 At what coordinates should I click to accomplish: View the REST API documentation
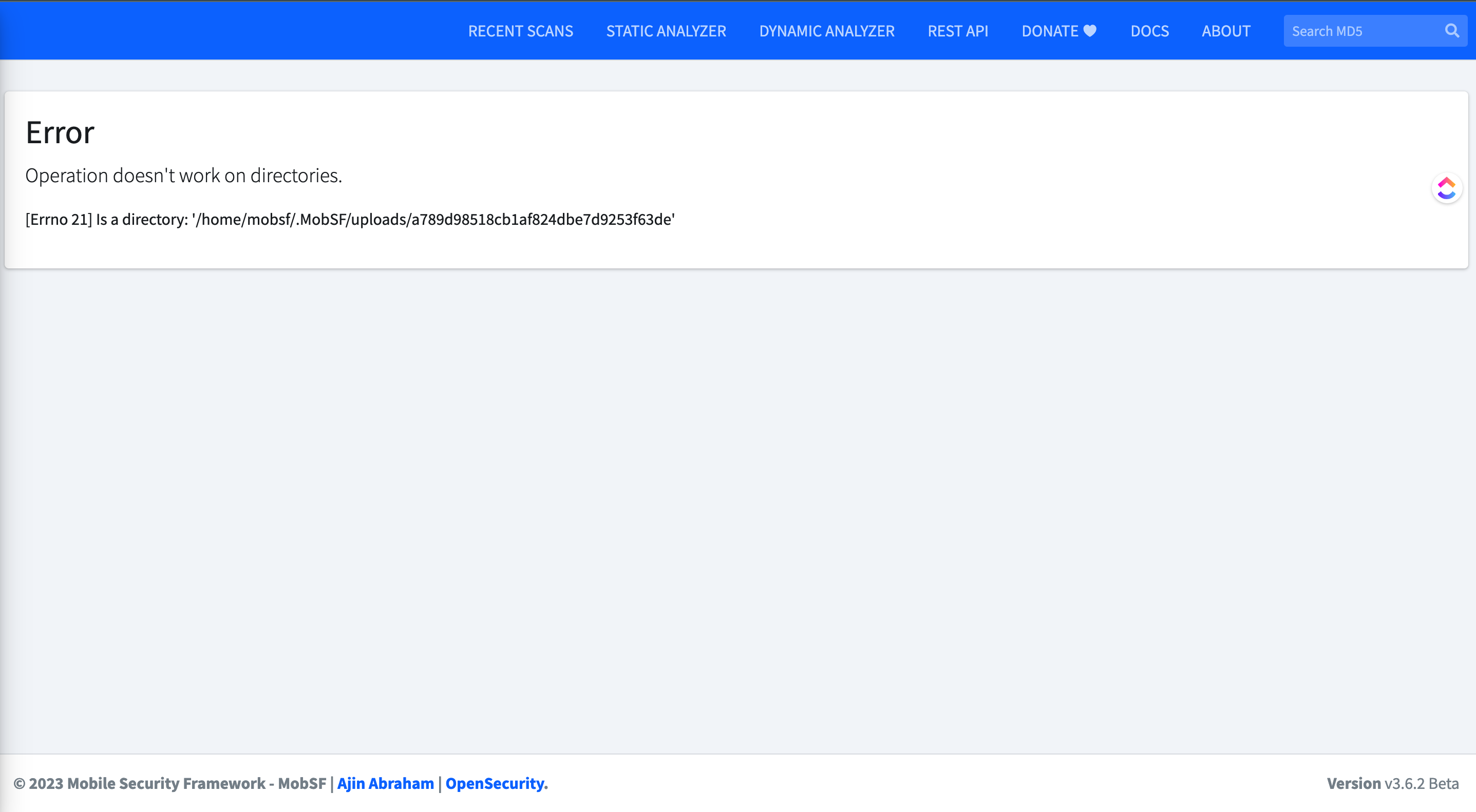tap(957, 31)
